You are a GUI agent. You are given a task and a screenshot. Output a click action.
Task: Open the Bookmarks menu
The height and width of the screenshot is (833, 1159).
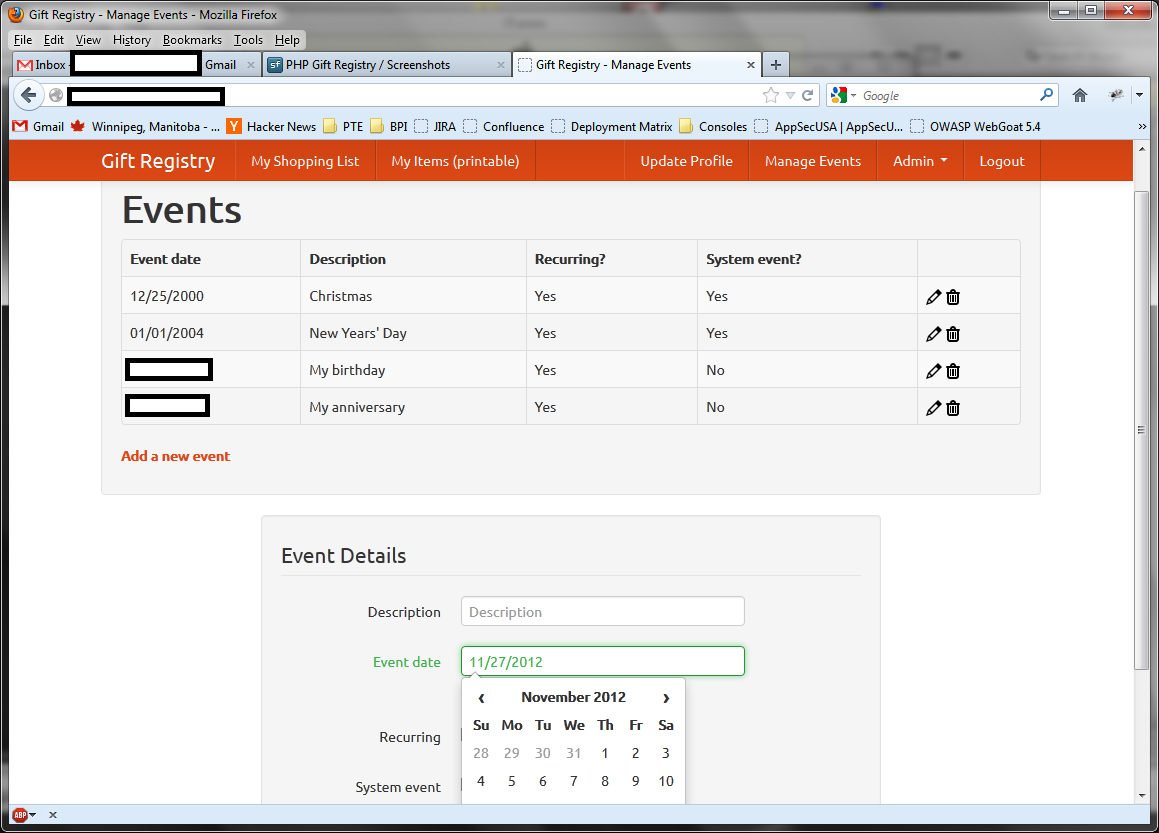192,40
